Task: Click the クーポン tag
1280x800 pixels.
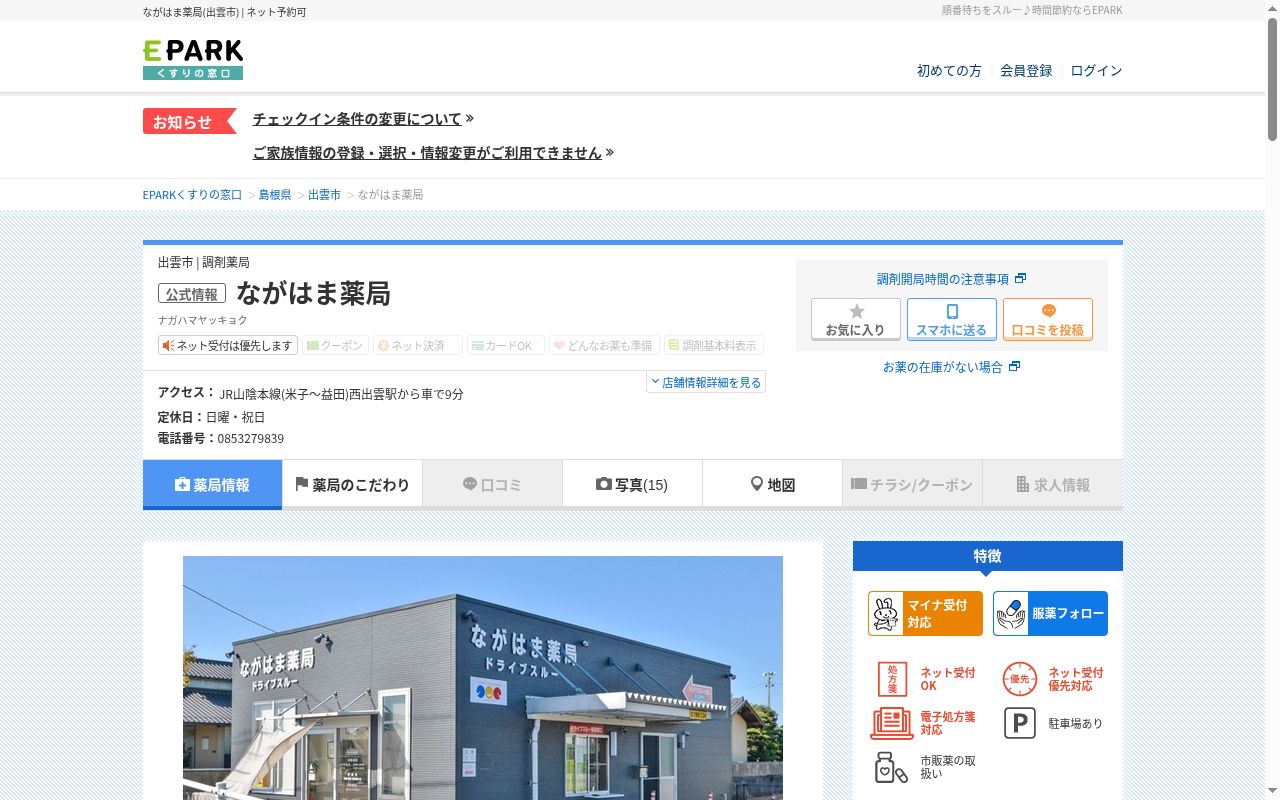Action: pyautogui.click(x=335, y=345)
